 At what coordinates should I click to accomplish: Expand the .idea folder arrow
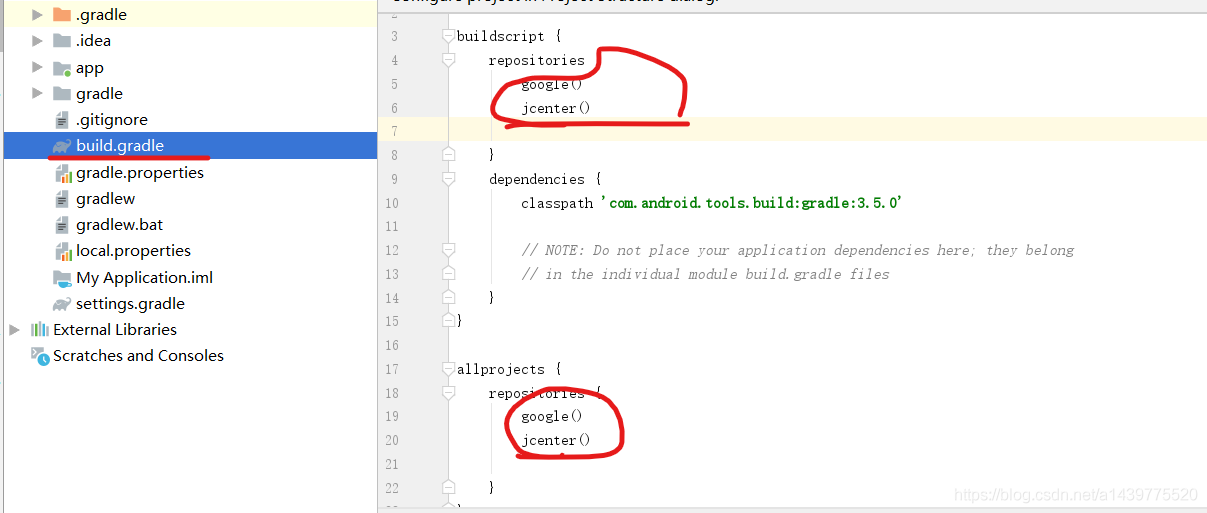tap(38, 41)
